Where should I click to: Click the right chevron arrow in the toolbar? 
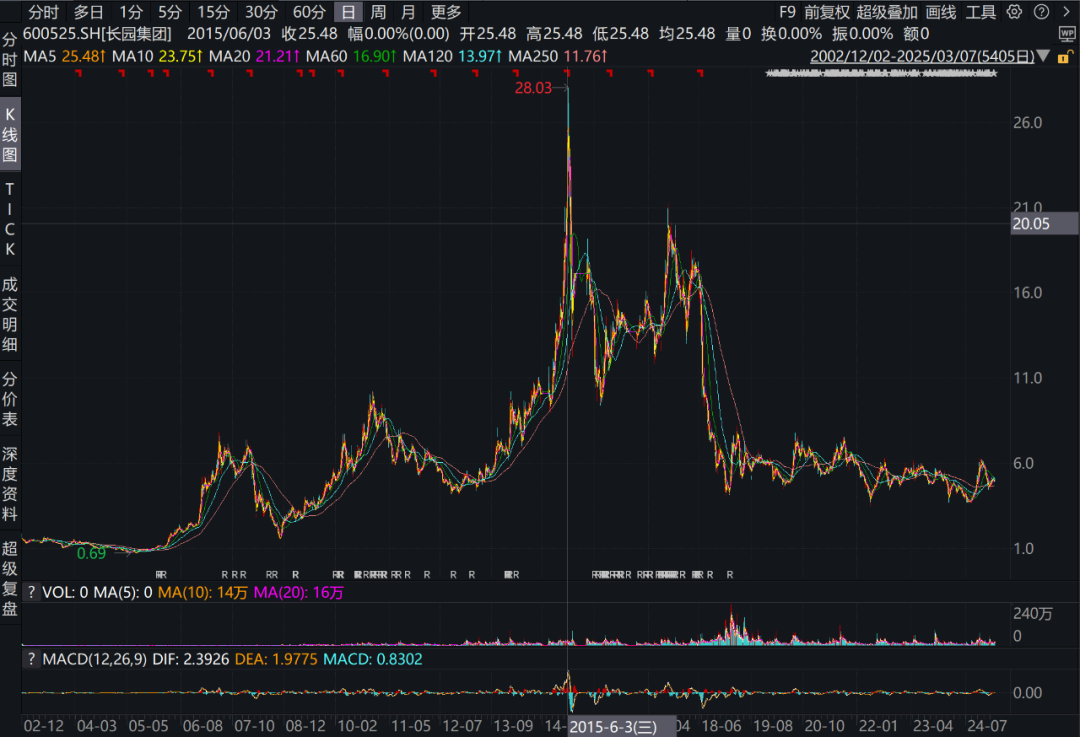[x=1066, y=12]
